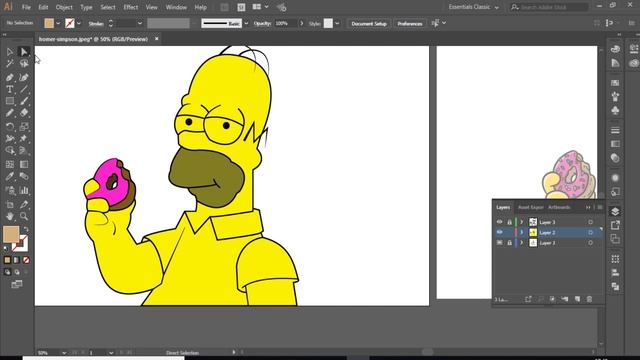Open the File menu
This screenshot has width=640, height=360.
click(26, 7)
